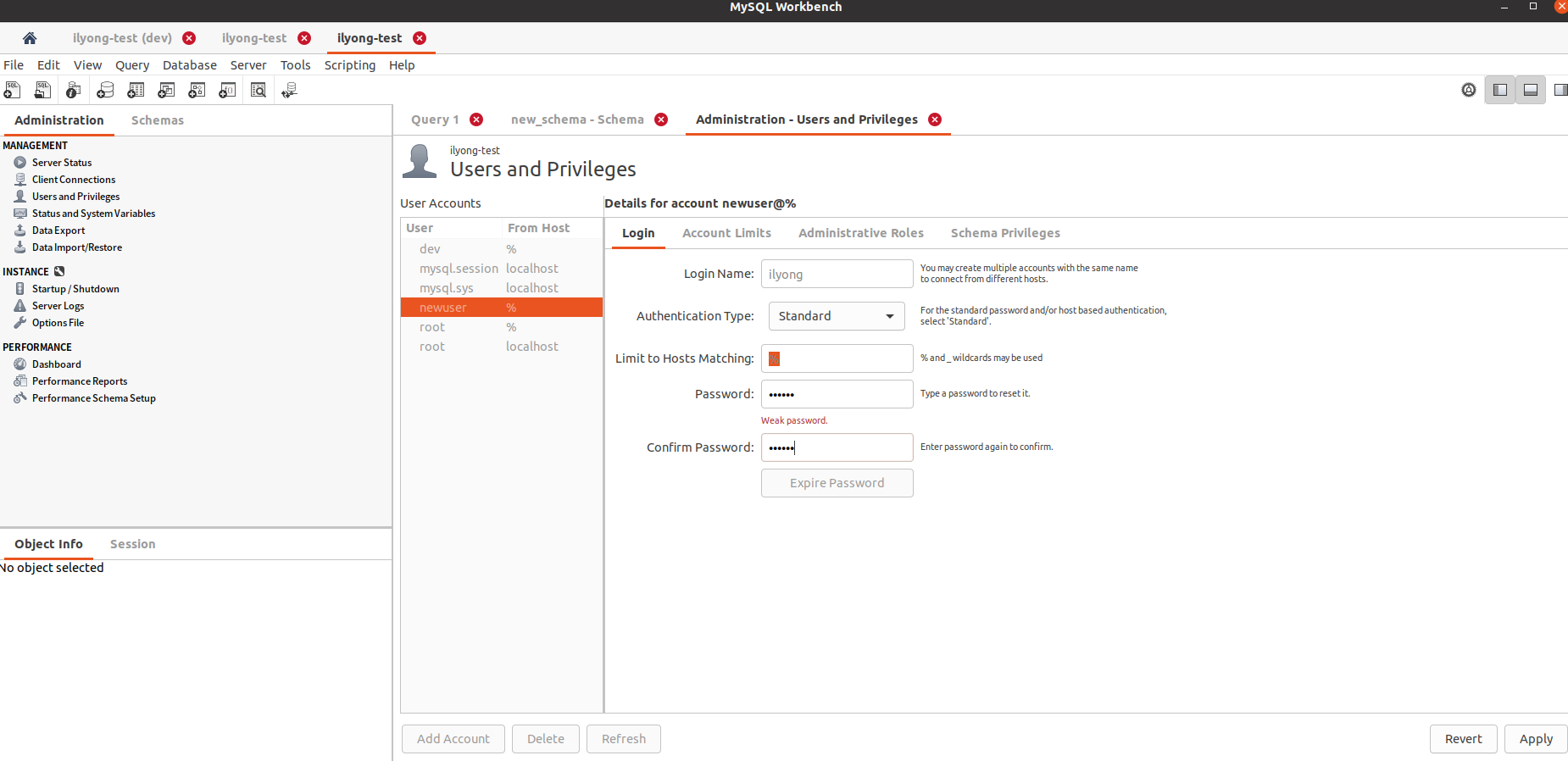Switch to the Administrative Roles tab

[861, 233]
